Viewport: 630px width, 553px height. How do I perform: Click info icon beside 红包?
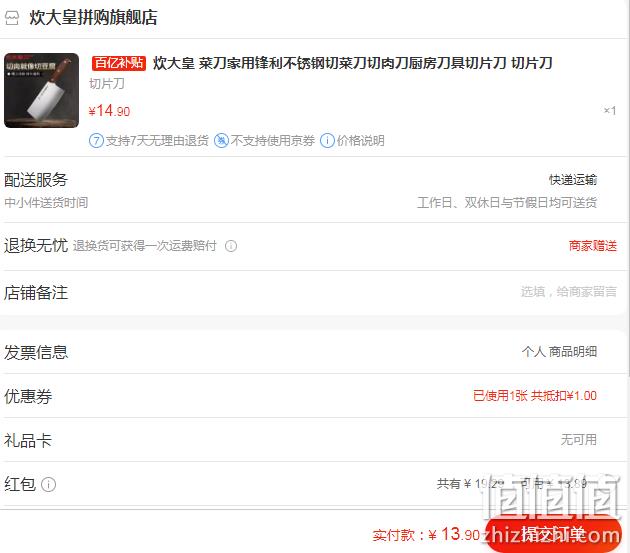49,484
